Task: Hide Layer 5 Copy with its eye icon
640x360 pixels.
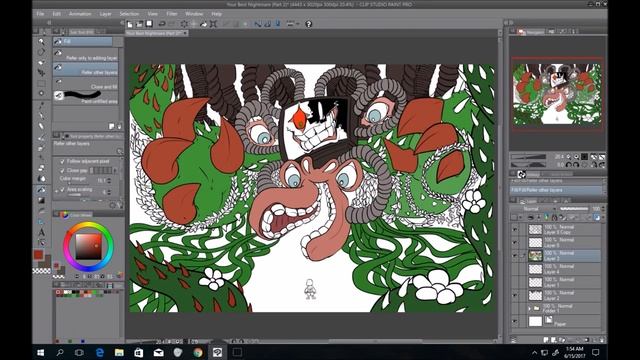Action: pyautogui.click(x=515, y=229)
